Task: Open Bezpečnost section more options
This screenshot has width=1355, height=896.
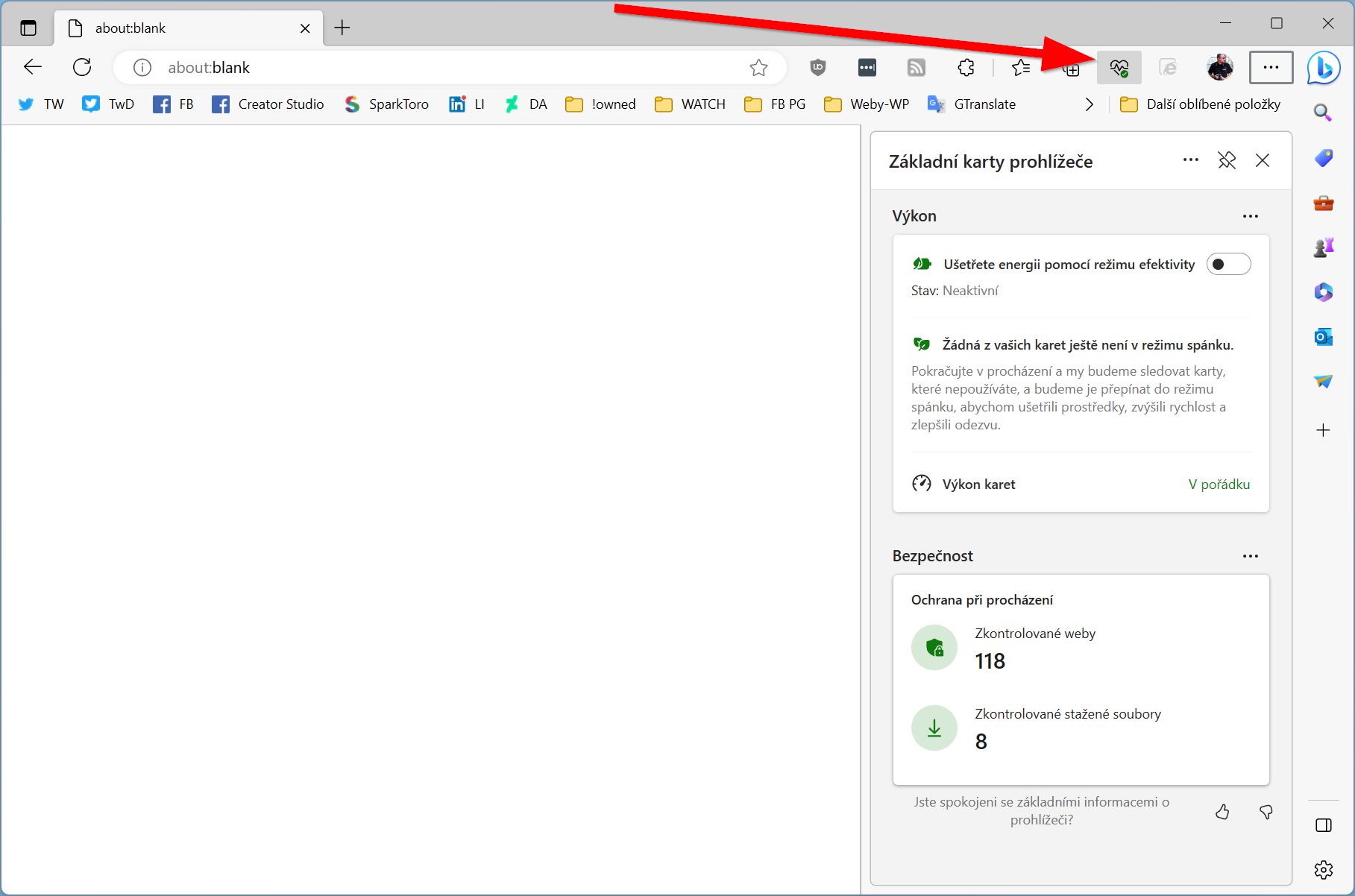Action: [1251, 556]
